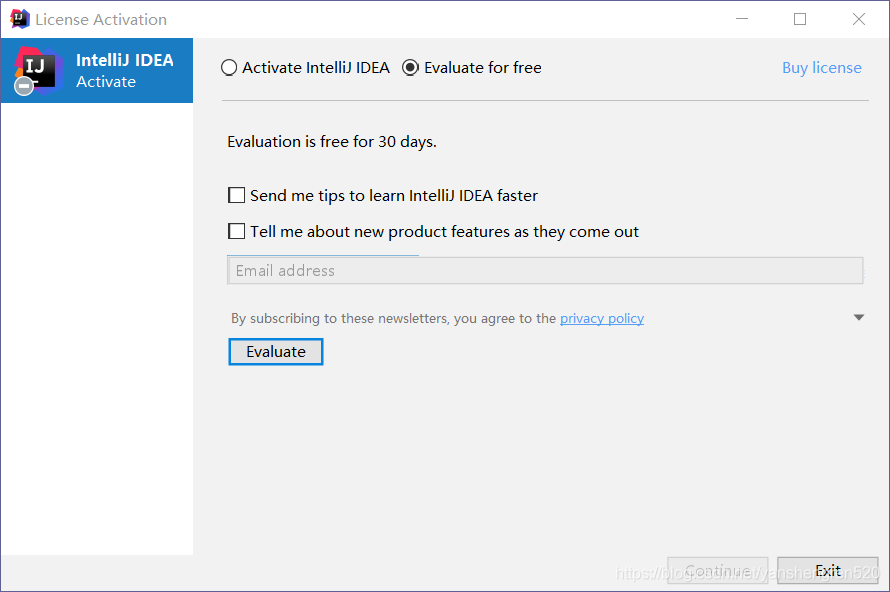
Task: Open the Buy license link
Action: (821, 68)
